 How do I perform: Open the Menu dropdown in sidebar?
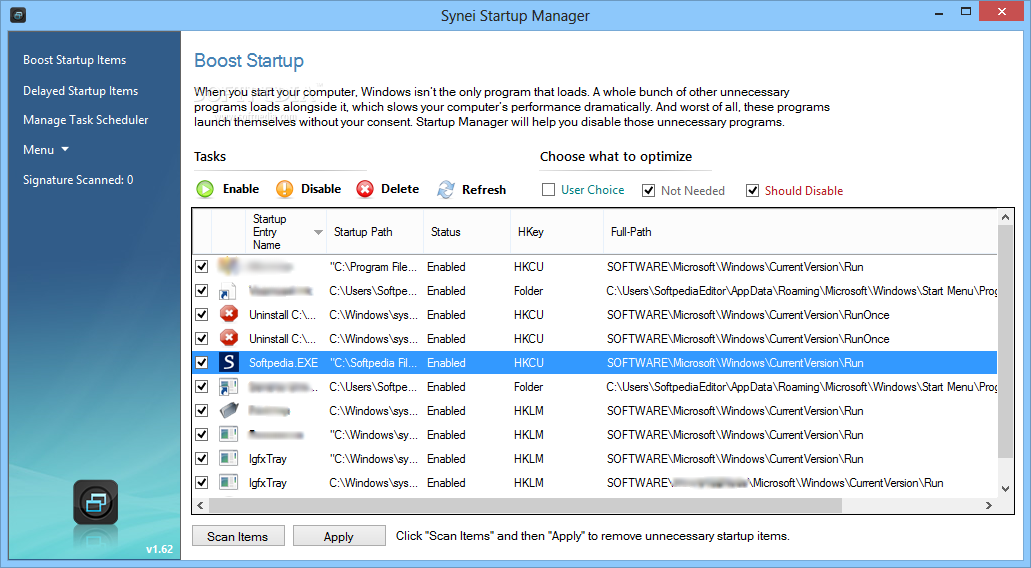click(x=46, y=150)
